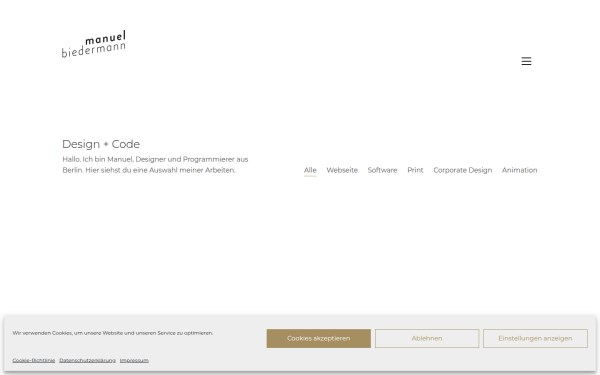Open the Datenschutzerklärung link

pos(87,360)
